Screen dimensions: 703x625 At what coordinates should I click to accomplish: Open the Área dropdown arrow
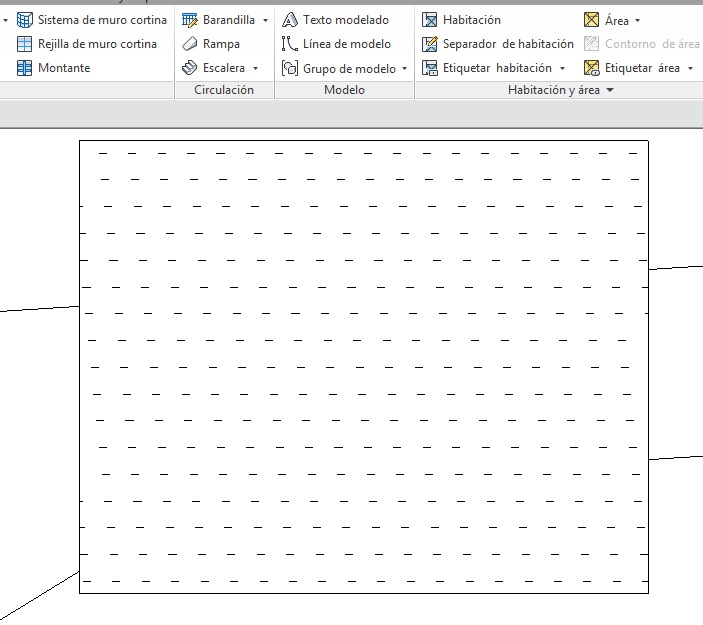pyautogui.click(x=638, y=20)
